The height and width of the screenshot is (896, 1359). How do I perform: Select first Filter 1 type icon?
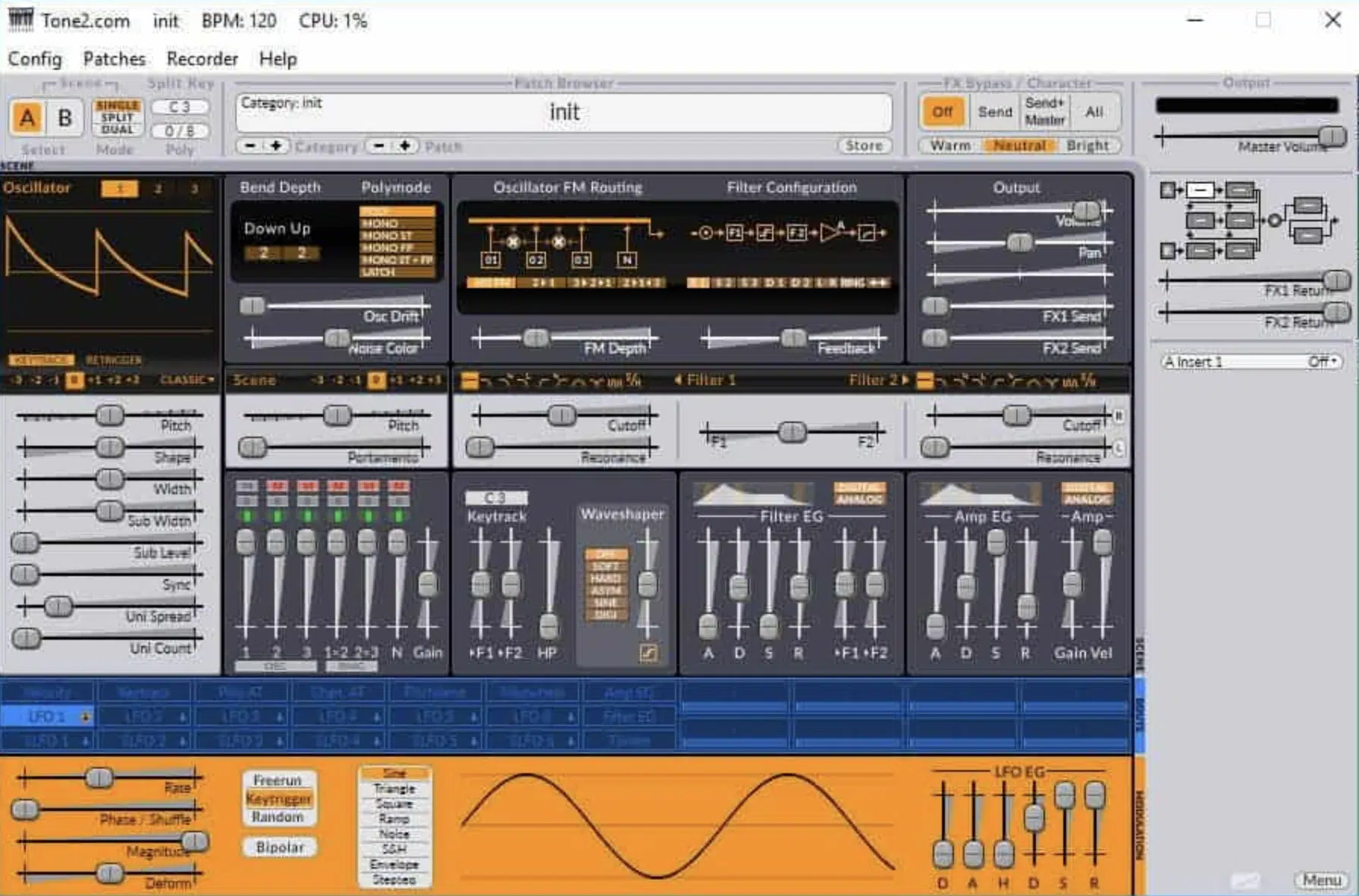click(x=469, y=380)
